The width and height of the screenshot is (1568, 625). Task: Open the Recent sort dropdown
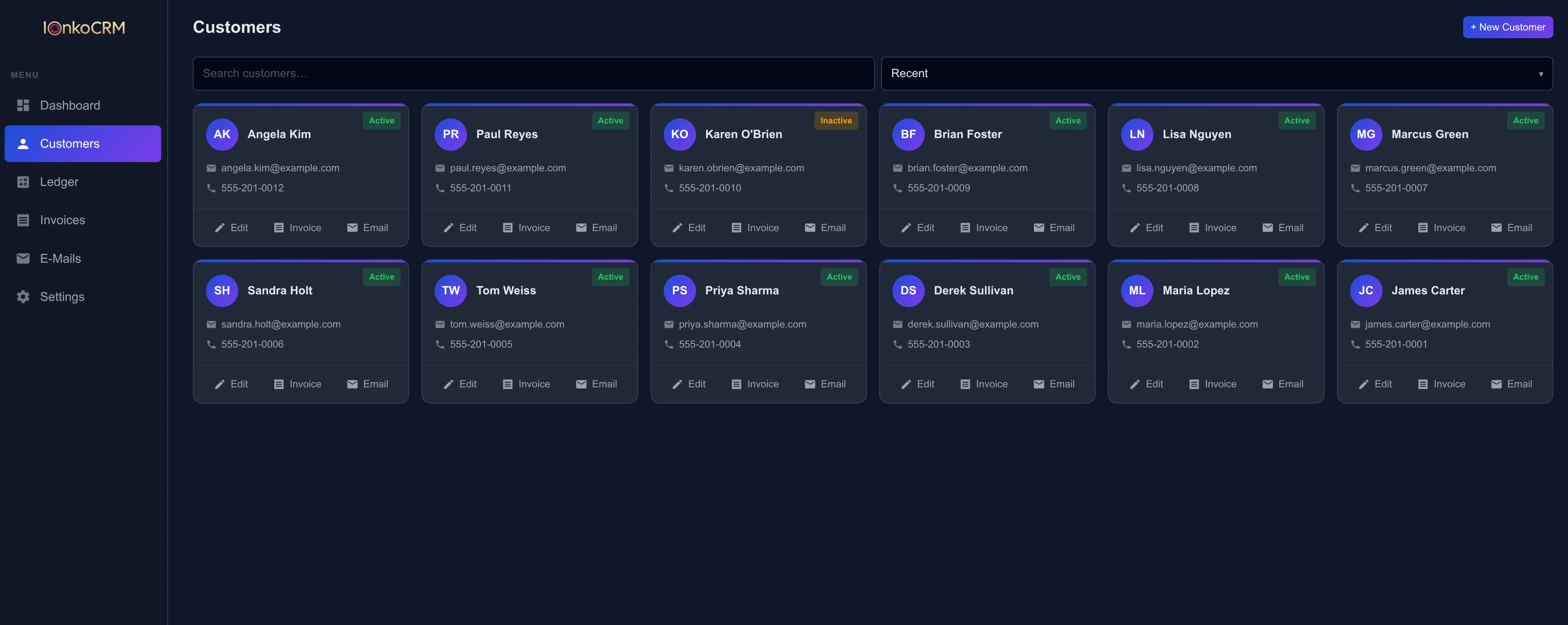(1216, 74)
